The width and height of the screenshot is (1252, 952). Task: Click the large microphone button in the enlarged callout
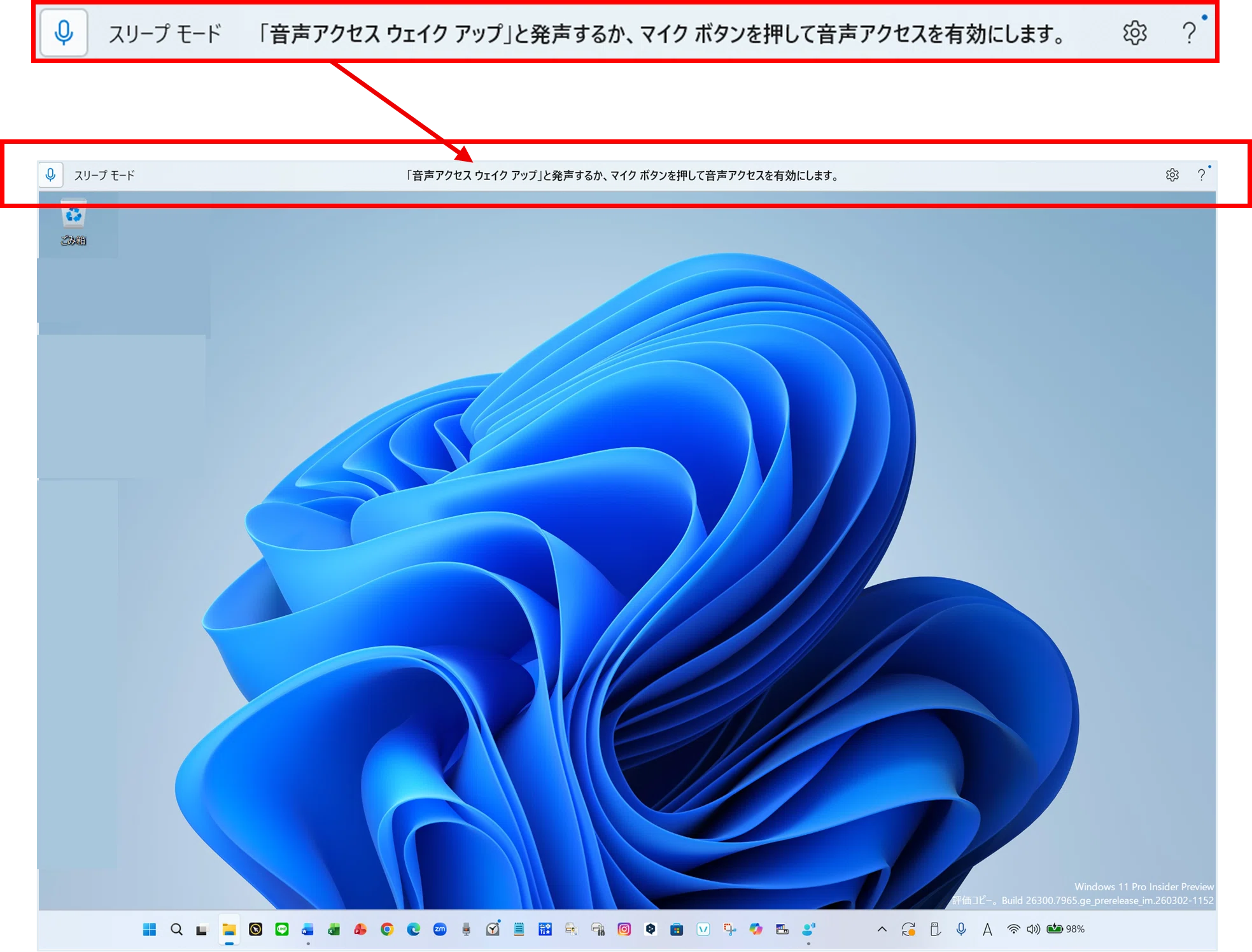tap(64, 32)
